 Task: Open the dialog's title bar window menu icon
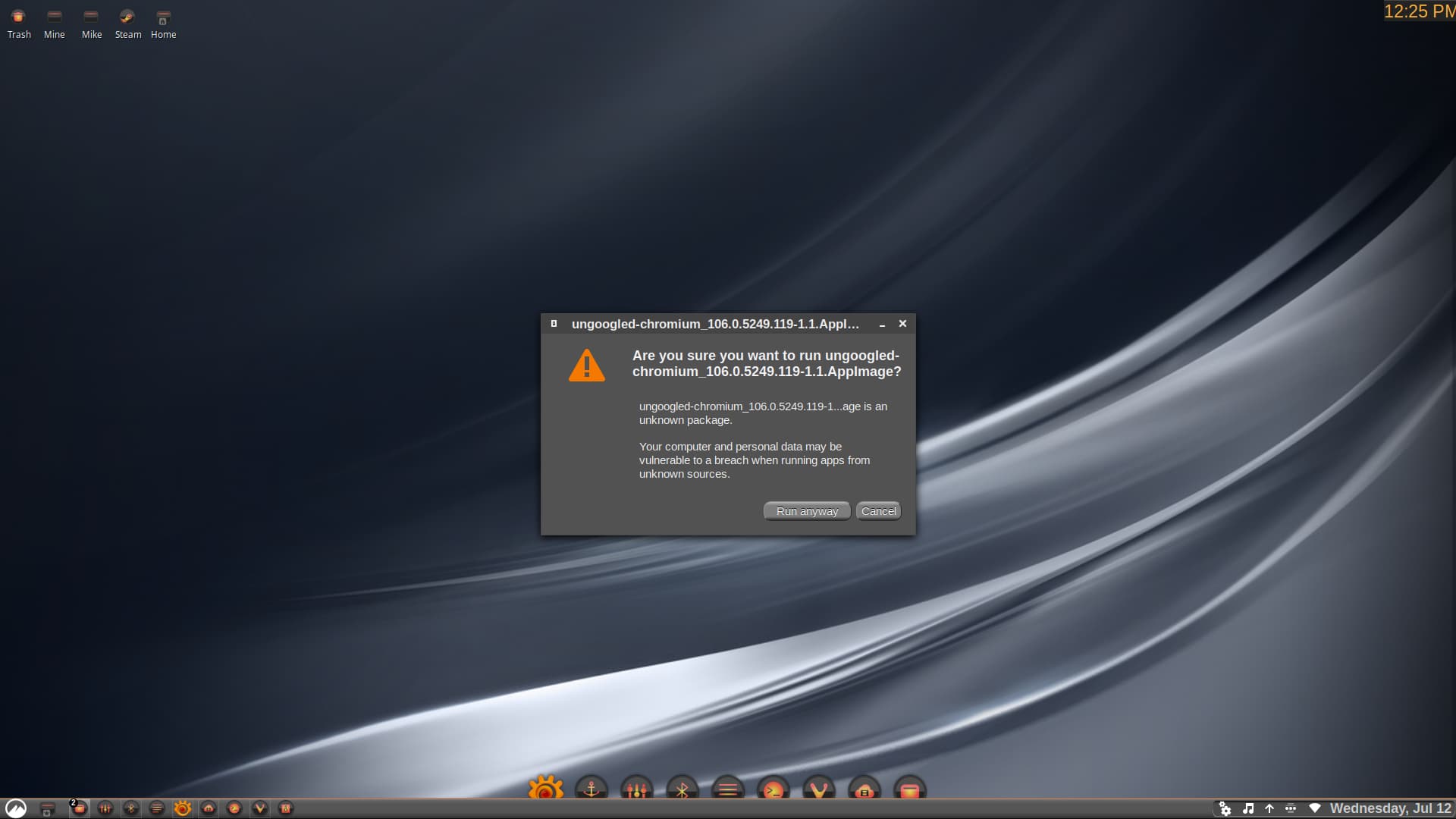554,324
